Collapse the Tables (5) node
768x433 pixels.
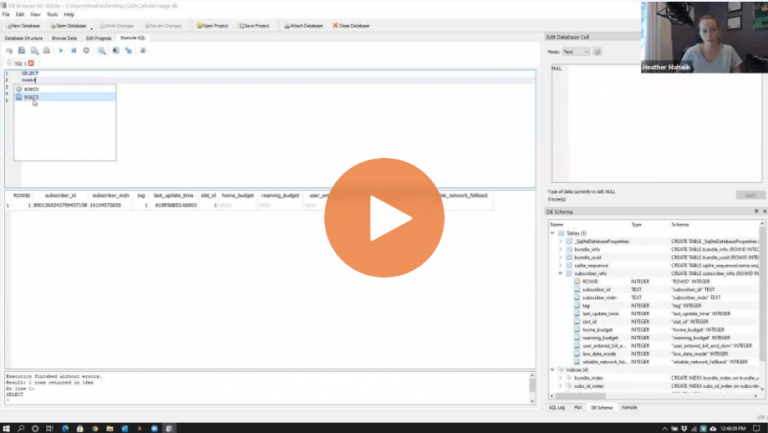click(552, 233)
